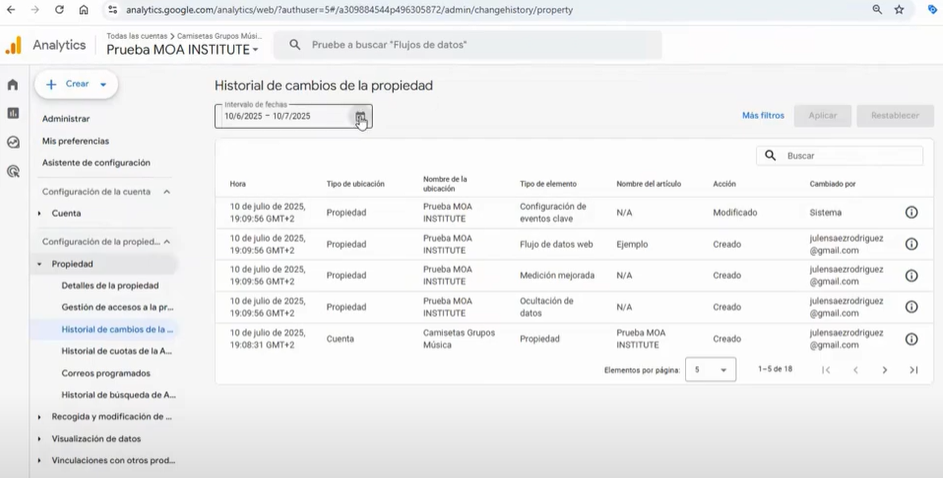Click Camisetas Grupos Música location cell
The image size is (943, 478).
click(x=459, y=339)
